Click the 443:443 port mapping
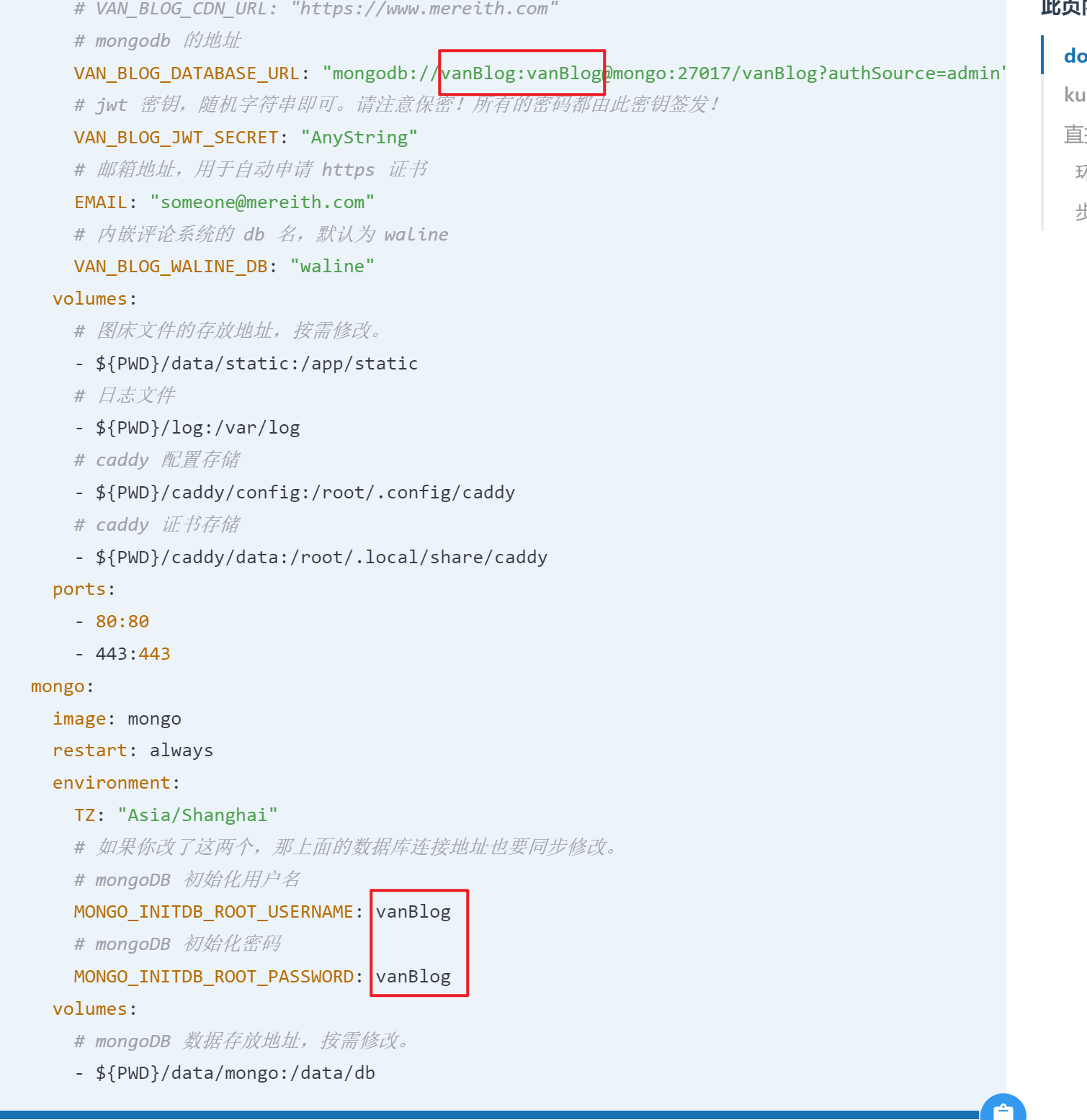 click(x=133, y=654)
